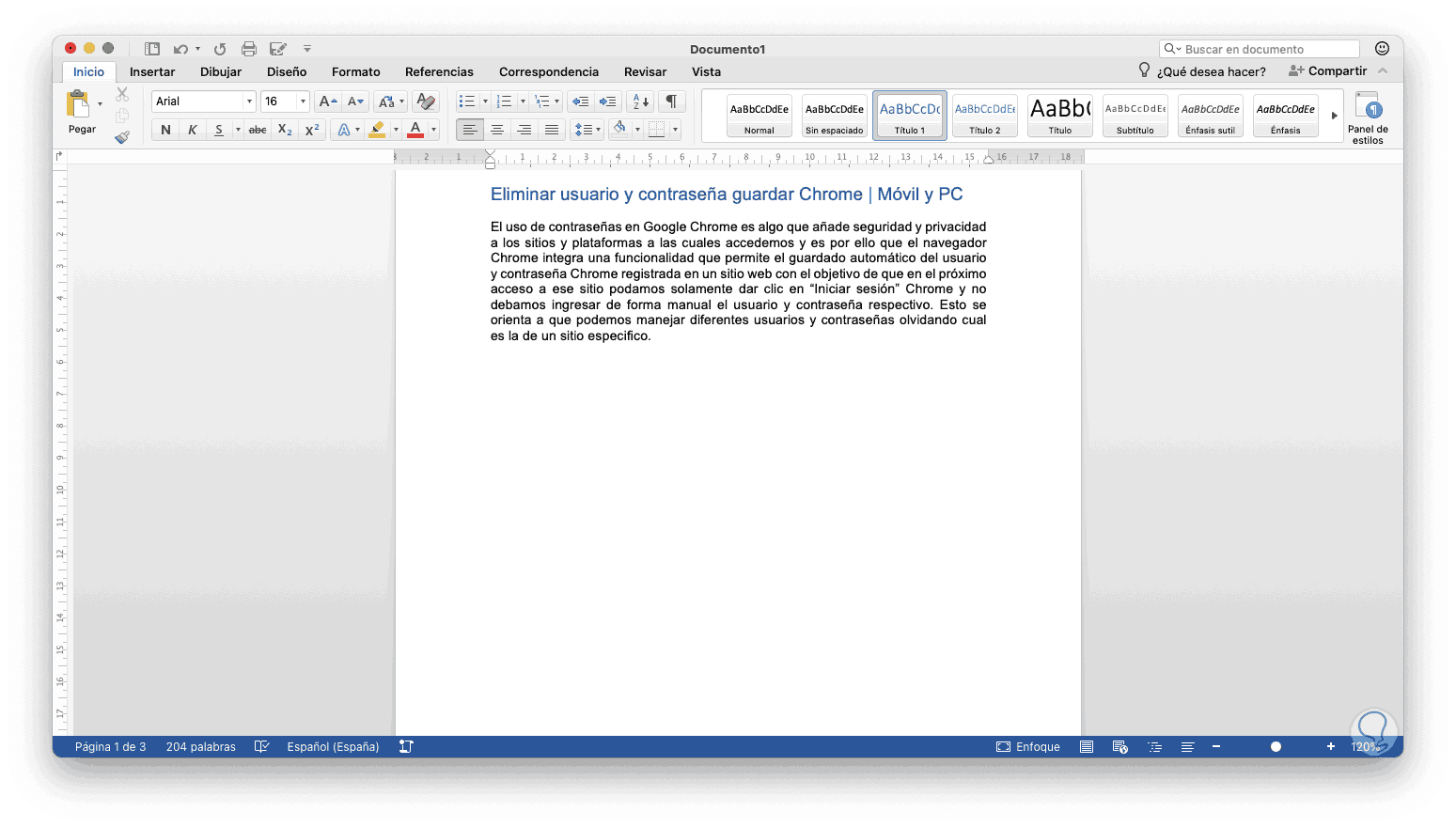Switch to Print Layout view
This screenshot has width=1456, height=827.
click(x=1087, y=747)
